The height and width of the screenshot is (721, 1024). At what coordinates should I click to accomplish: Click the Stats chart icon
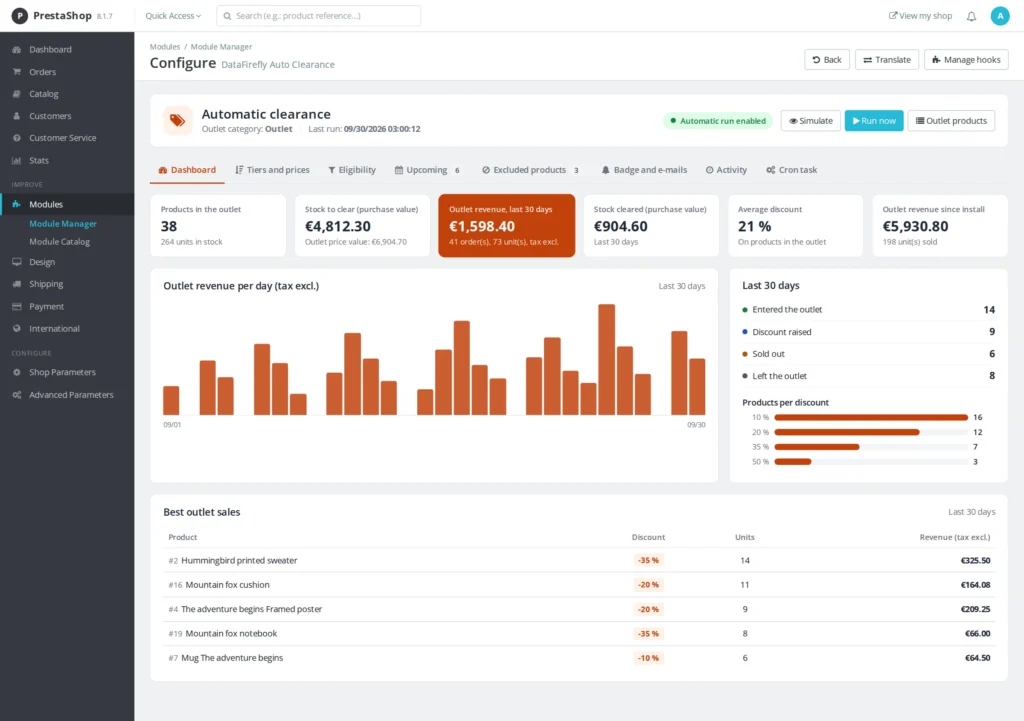pos(16,160)
